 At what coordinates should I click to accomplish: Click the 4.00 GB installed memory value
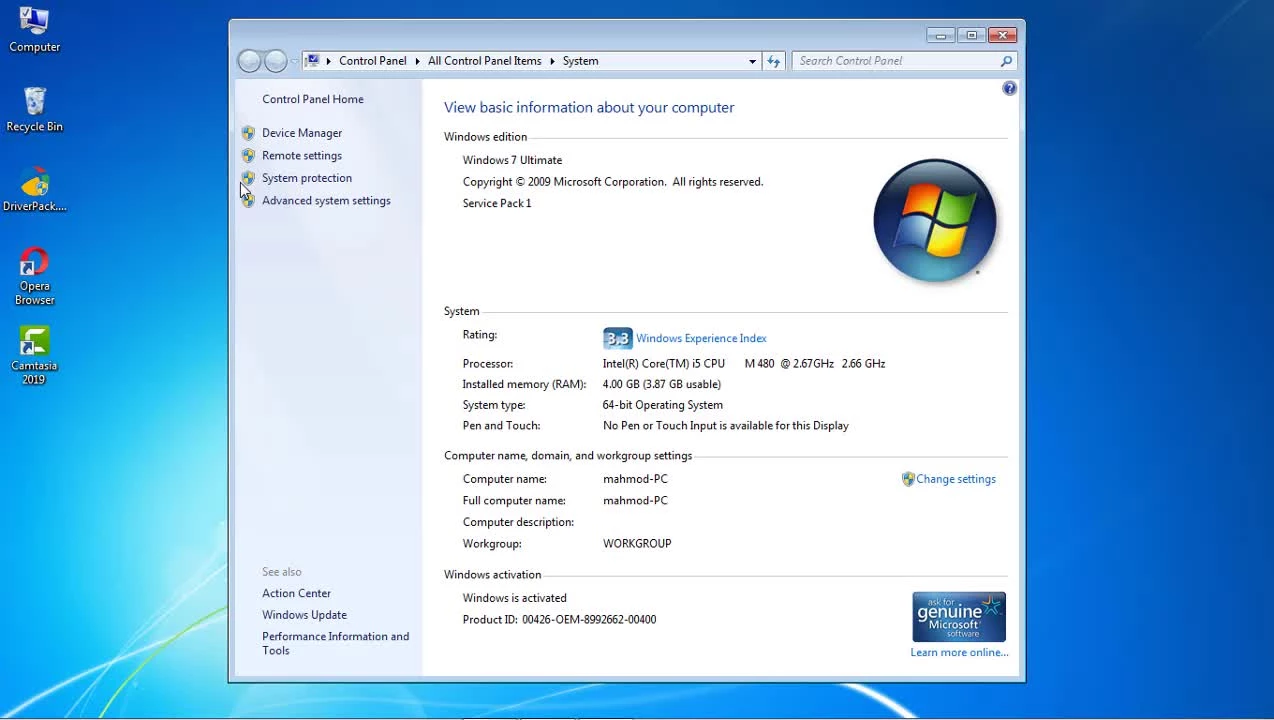pyautogui.click(x=662, y=384)
